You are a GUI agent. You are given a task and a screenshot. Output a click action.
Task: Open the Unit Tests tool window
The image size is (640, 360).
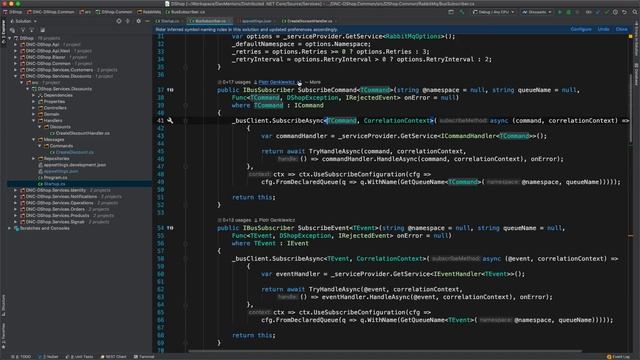point(80,357)
